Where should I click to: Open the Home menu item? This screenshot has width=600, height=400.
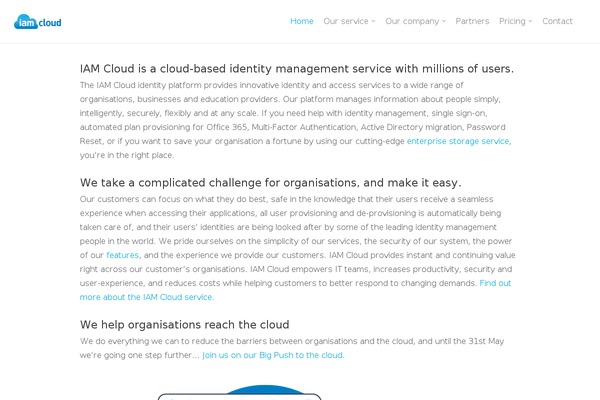pyautogui.click(x=302, y=21)
